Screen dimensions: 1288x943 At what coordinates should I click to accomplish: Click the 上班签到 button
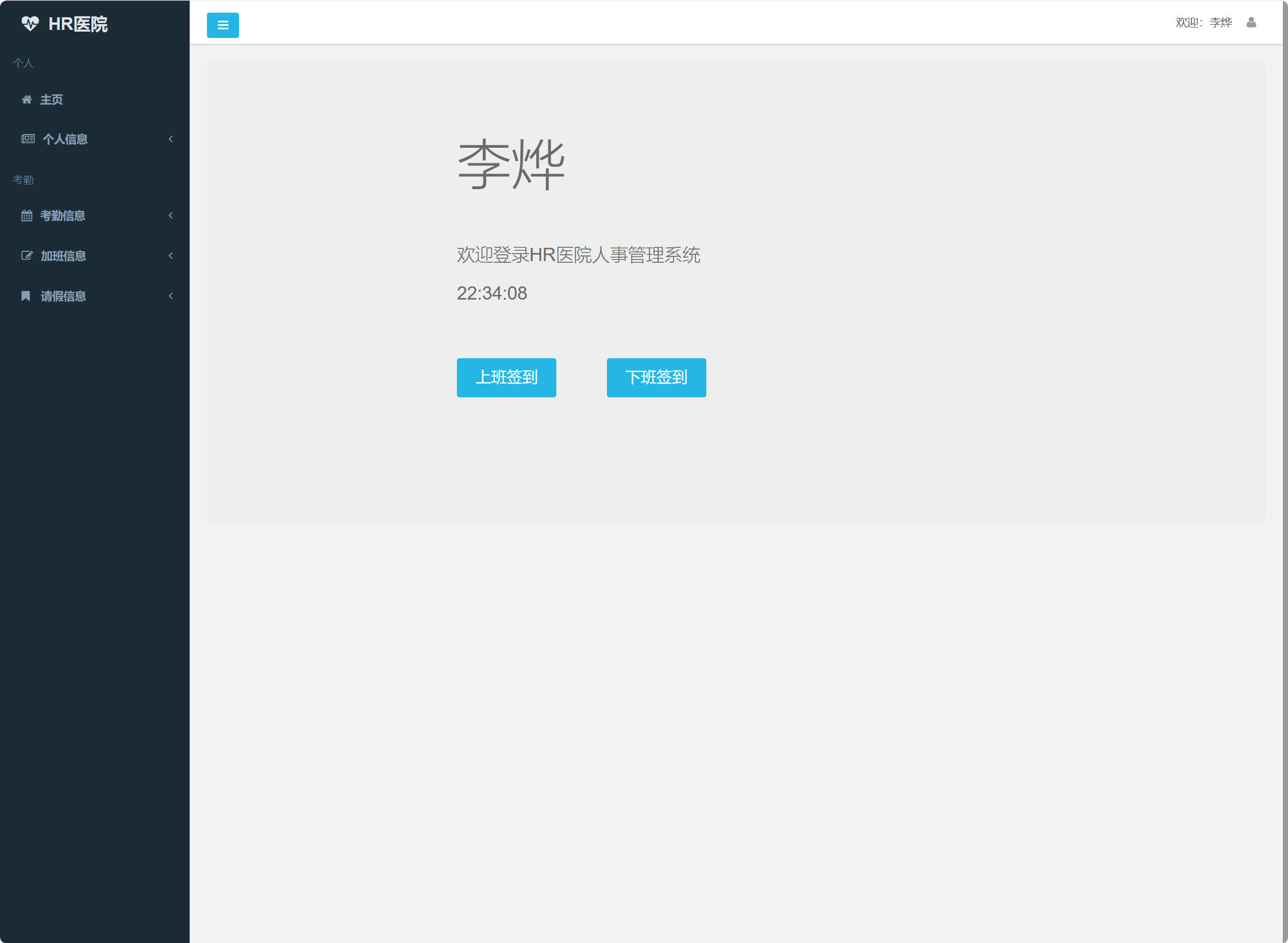click(x=506, y=377)
